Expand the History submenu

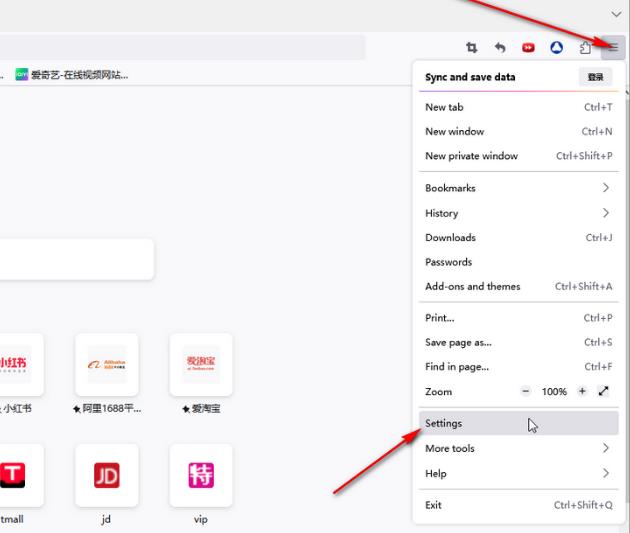coord(519,213)
